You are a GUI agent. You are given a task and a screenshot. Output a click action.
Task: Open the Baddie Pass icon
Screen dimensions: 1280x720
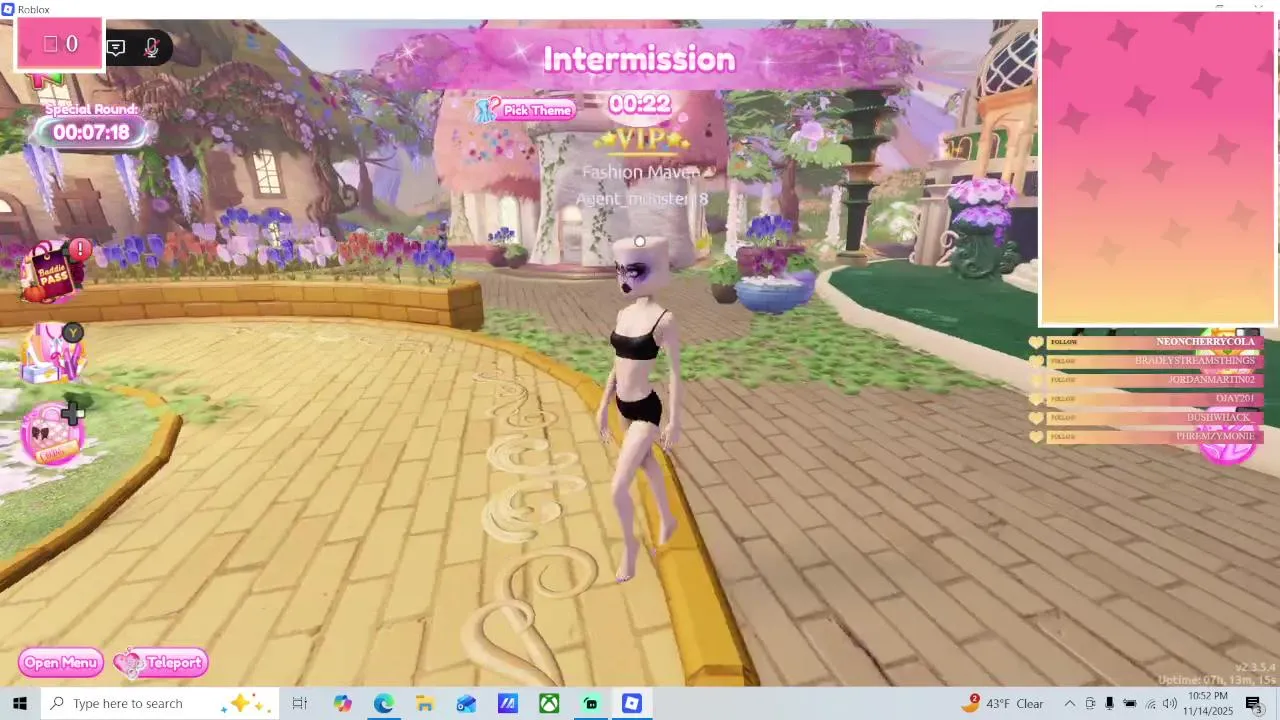(x=54, y=272)
